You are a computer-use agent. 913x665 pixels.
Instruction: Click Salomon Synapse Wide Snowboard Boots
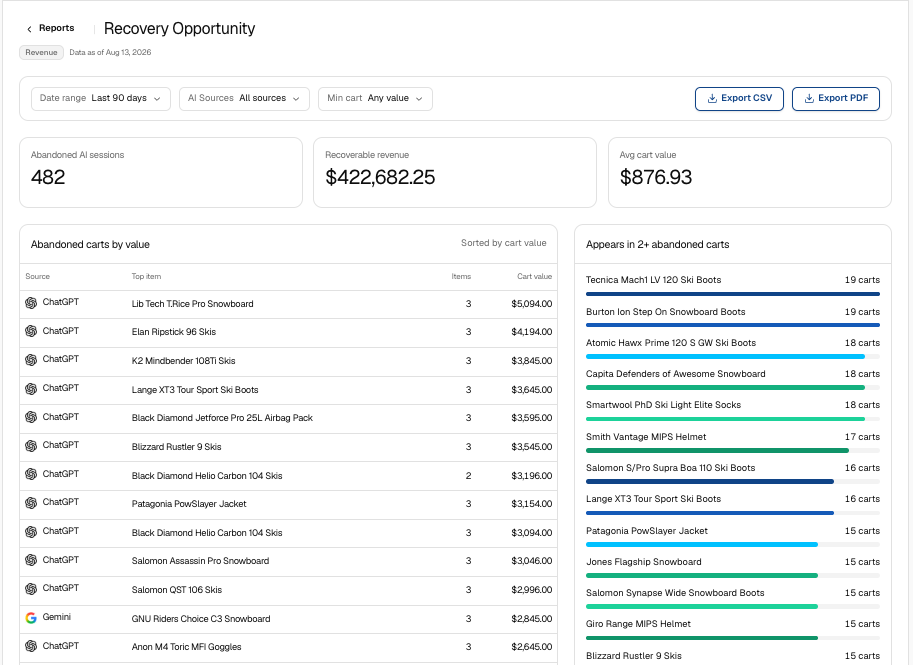675,593
